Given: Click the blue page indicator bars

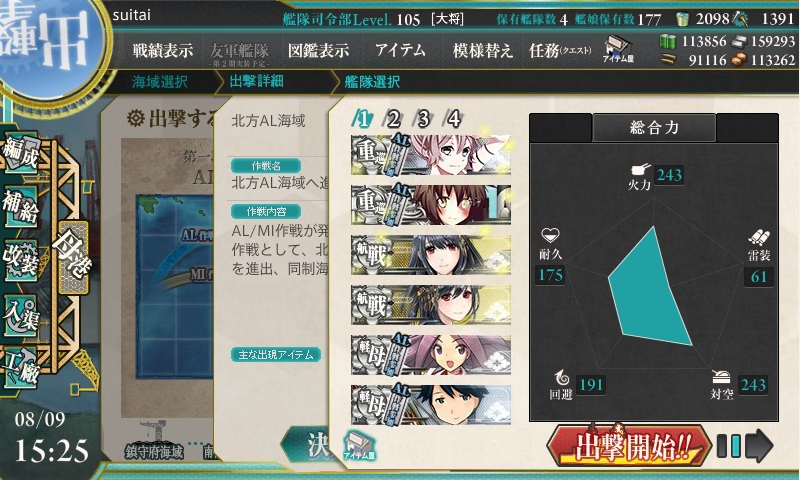Looking at the screenshot, I should click(729, 446).
